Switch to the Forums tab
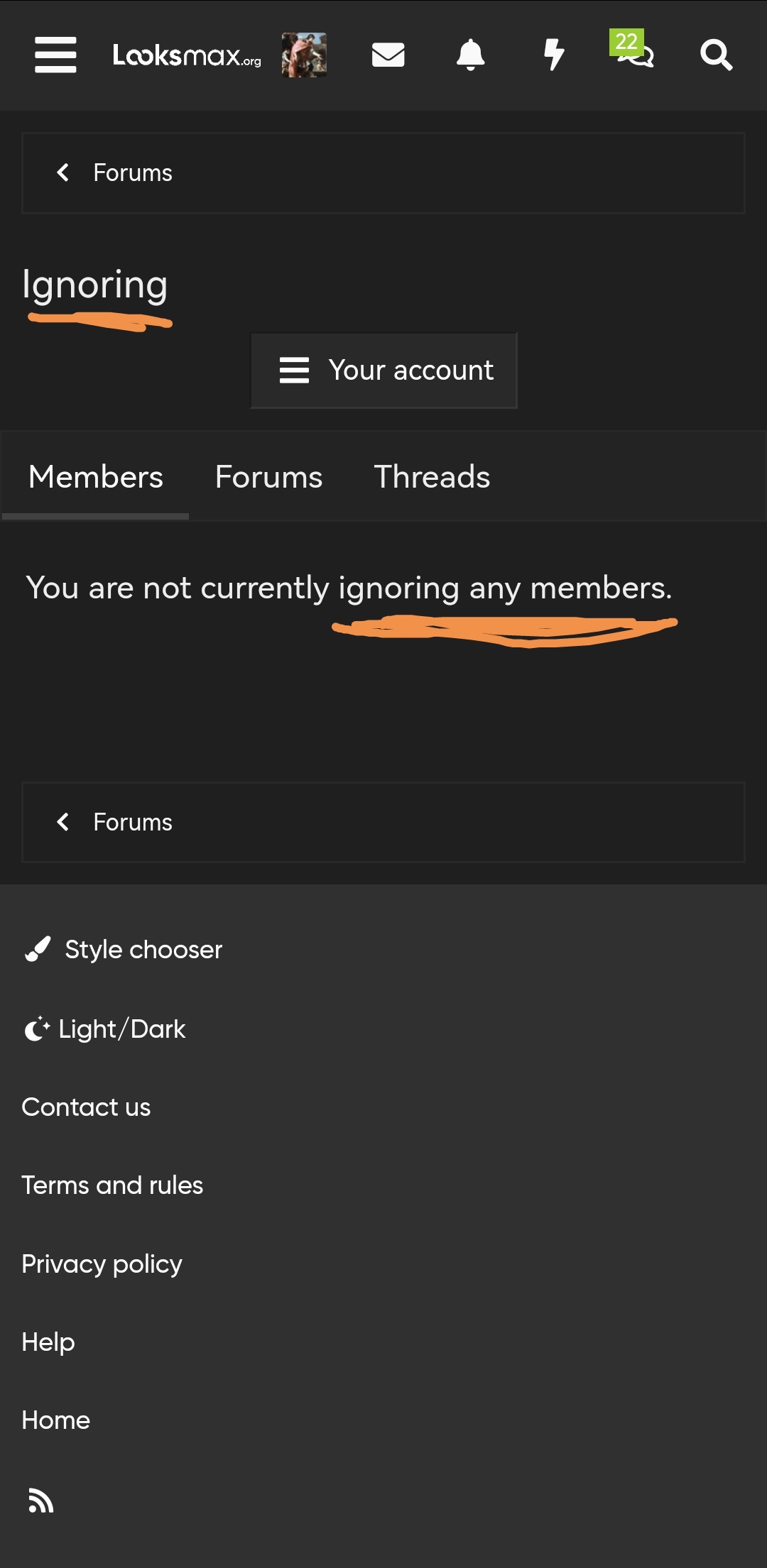 (x=268, y=477)
